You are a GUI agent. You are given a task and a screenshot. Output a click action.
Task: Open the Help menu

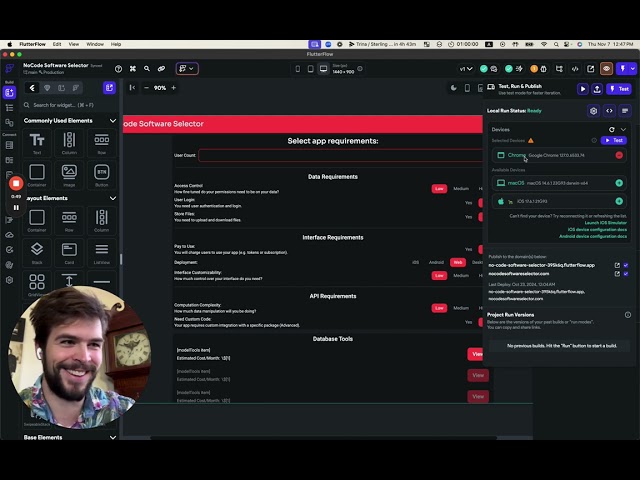[116, 44]
